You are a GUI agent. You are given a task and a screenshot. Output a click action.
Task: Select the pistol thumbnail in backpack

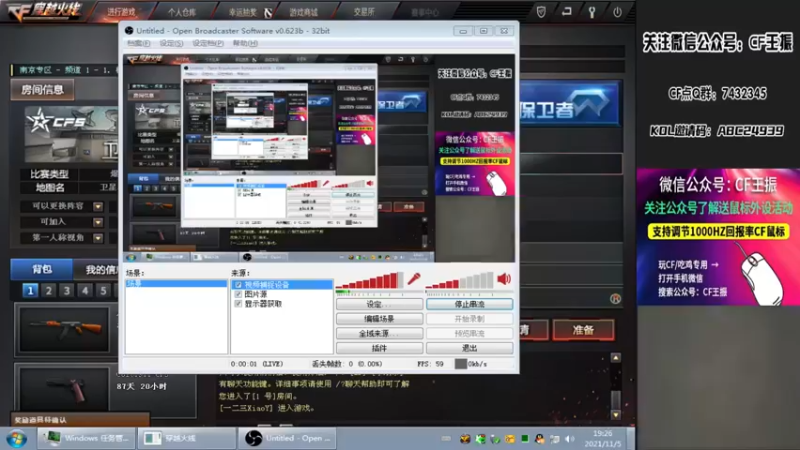tap(63, 389)
